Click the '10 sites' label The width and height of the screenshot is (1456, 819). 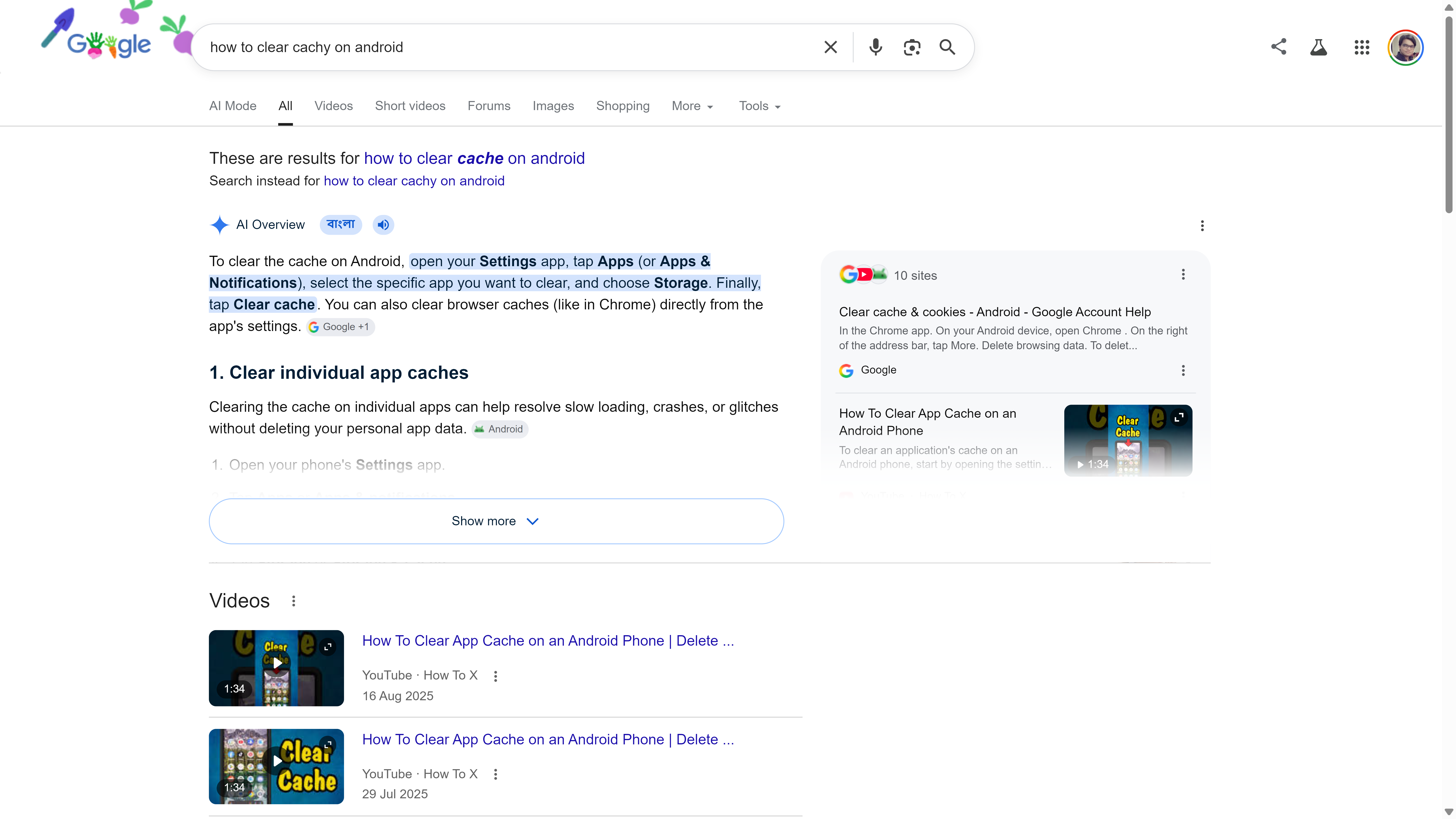click(x=915, y=275)
